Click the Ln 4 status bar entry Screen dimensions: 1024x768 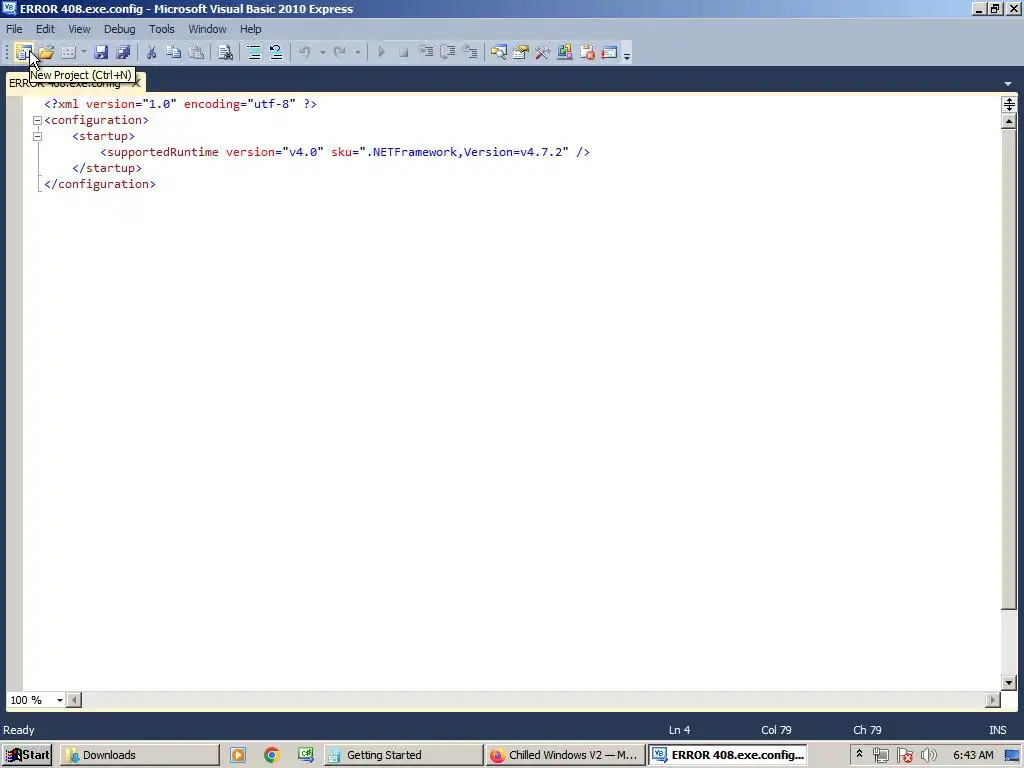click(x=679, y=730)
